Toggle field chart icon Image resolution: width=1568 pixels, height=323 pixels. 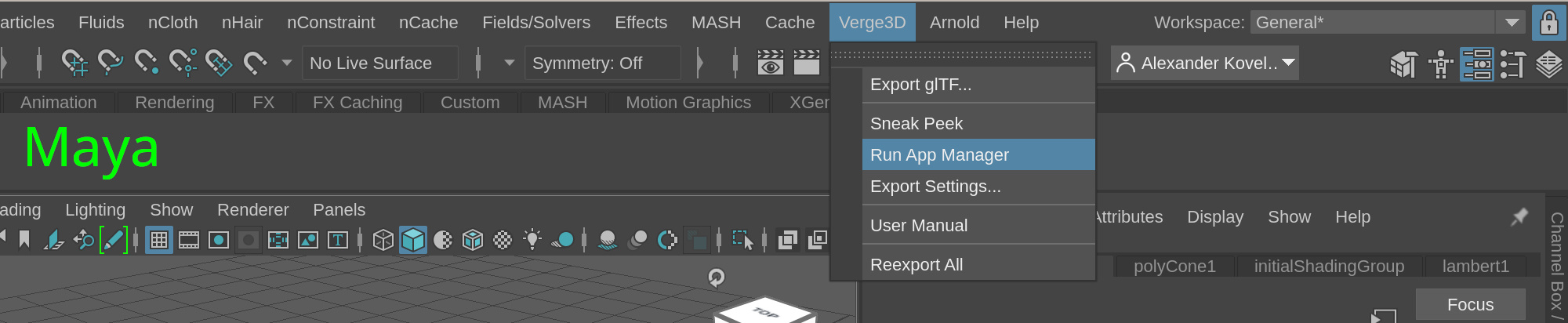278,240
